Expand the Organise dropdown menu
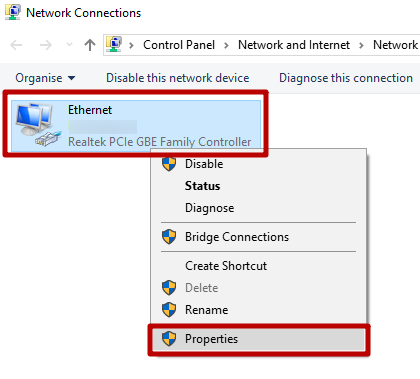 coord(45,78)
